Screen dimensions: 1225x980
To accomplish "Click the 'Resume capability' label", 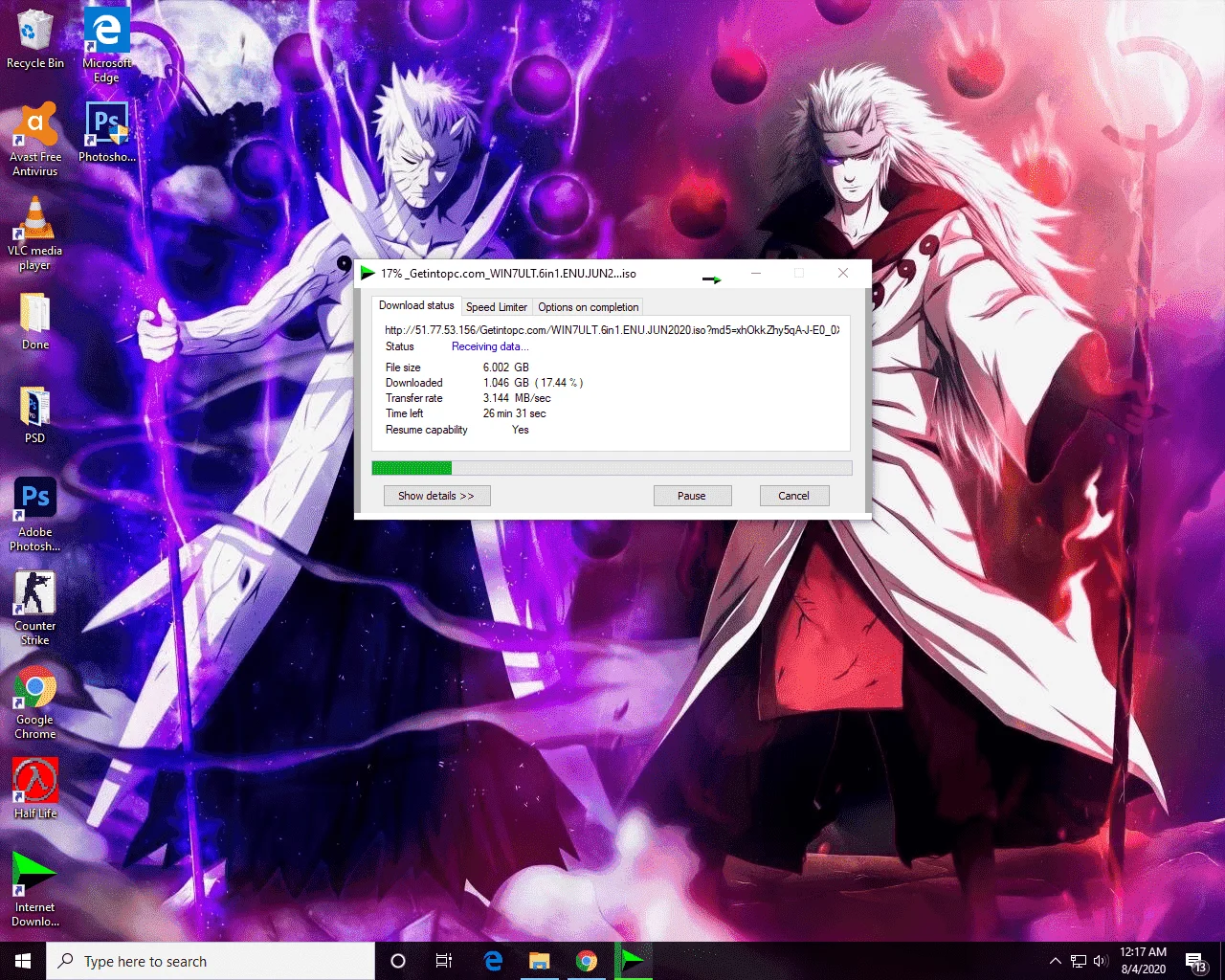I will pyautogui.click(x=427, y=430).
